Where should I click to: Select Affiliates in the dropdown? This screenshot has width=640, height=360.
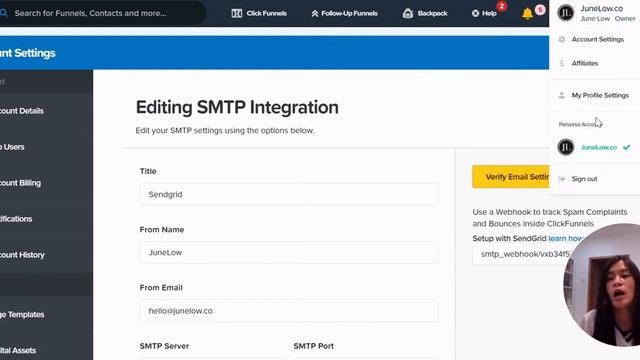584,63
